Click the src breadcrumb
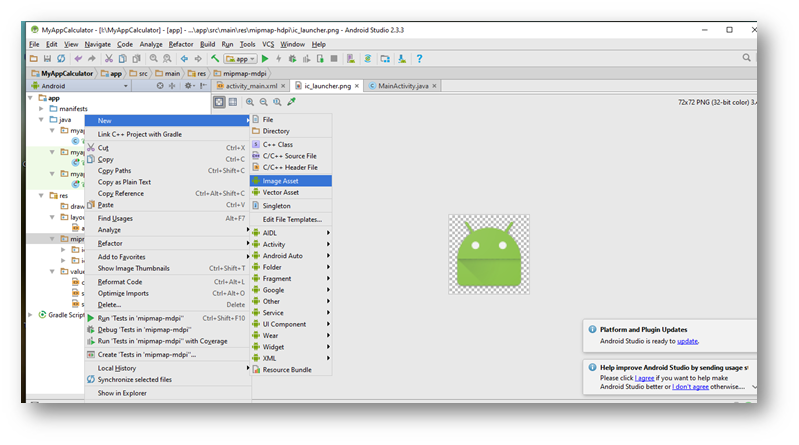The height and width of the screenshot is (445, 799). pyautogui.click(x=139, y=73)
